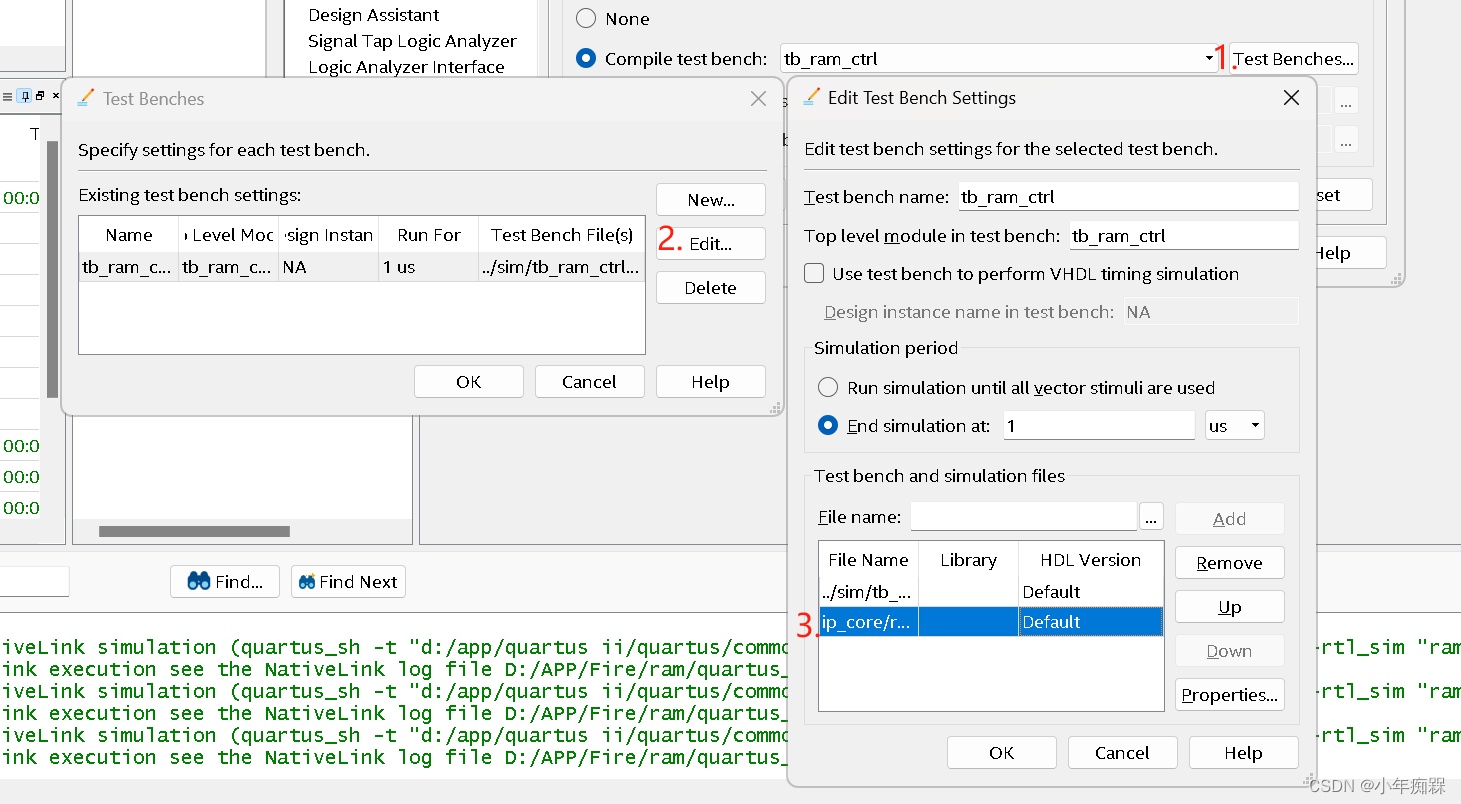Click the File name input field
1461x804 pixels.
click(1024, 517)
